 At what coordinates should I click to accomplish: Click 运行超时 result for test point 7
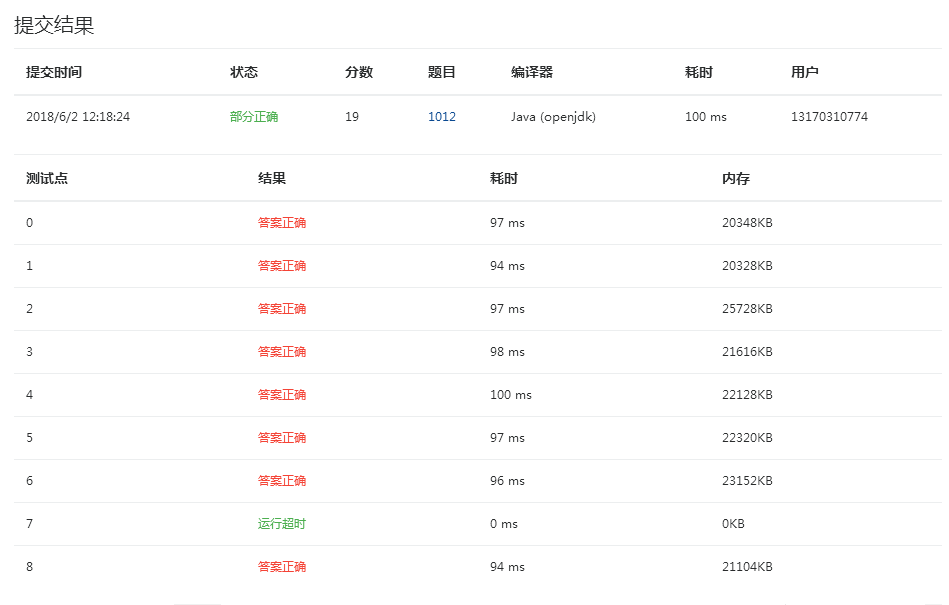click(x=282, y=523)
